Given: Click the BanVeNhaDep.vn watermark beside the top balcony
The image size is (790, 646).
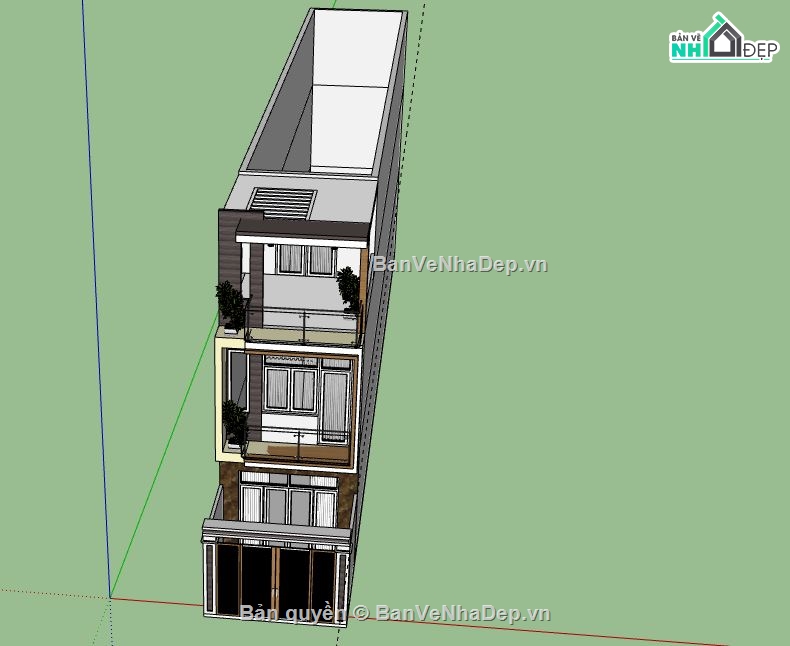Looking at the screenshot, I should pos(460,265).
